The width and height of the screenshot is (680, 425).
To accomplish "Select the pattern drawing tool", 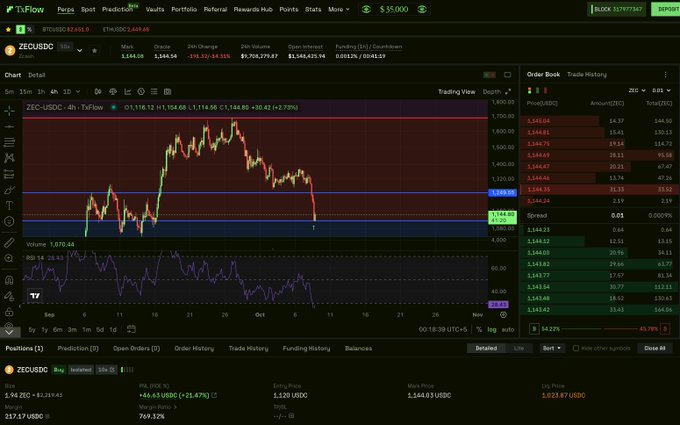I will (x=9, y=158).
